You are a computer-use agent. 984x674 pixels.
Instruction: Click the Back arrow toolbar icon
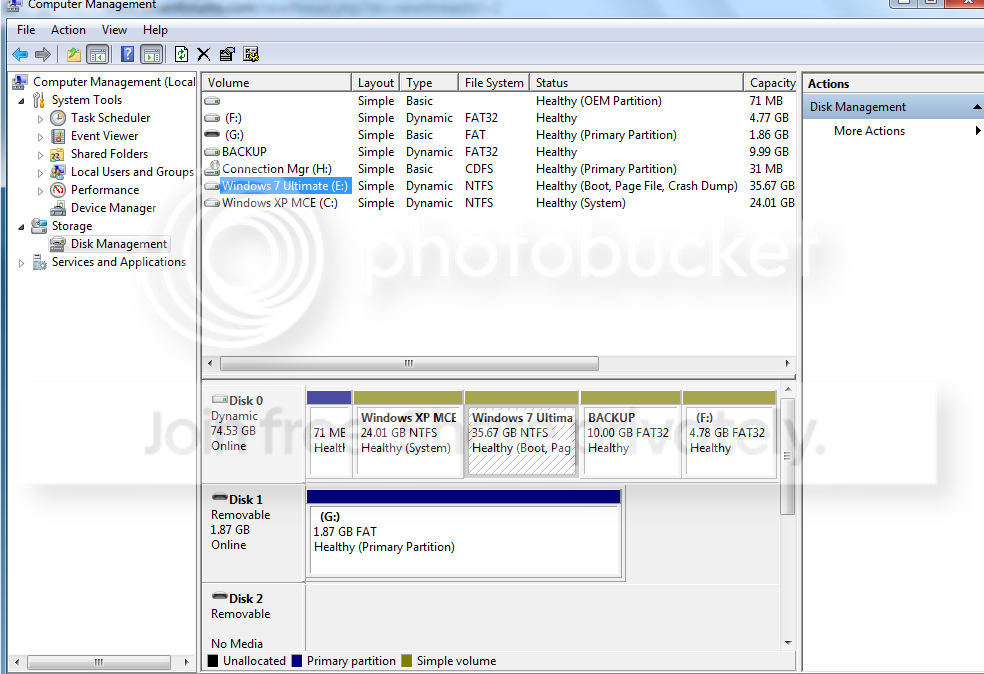(20, 55)
